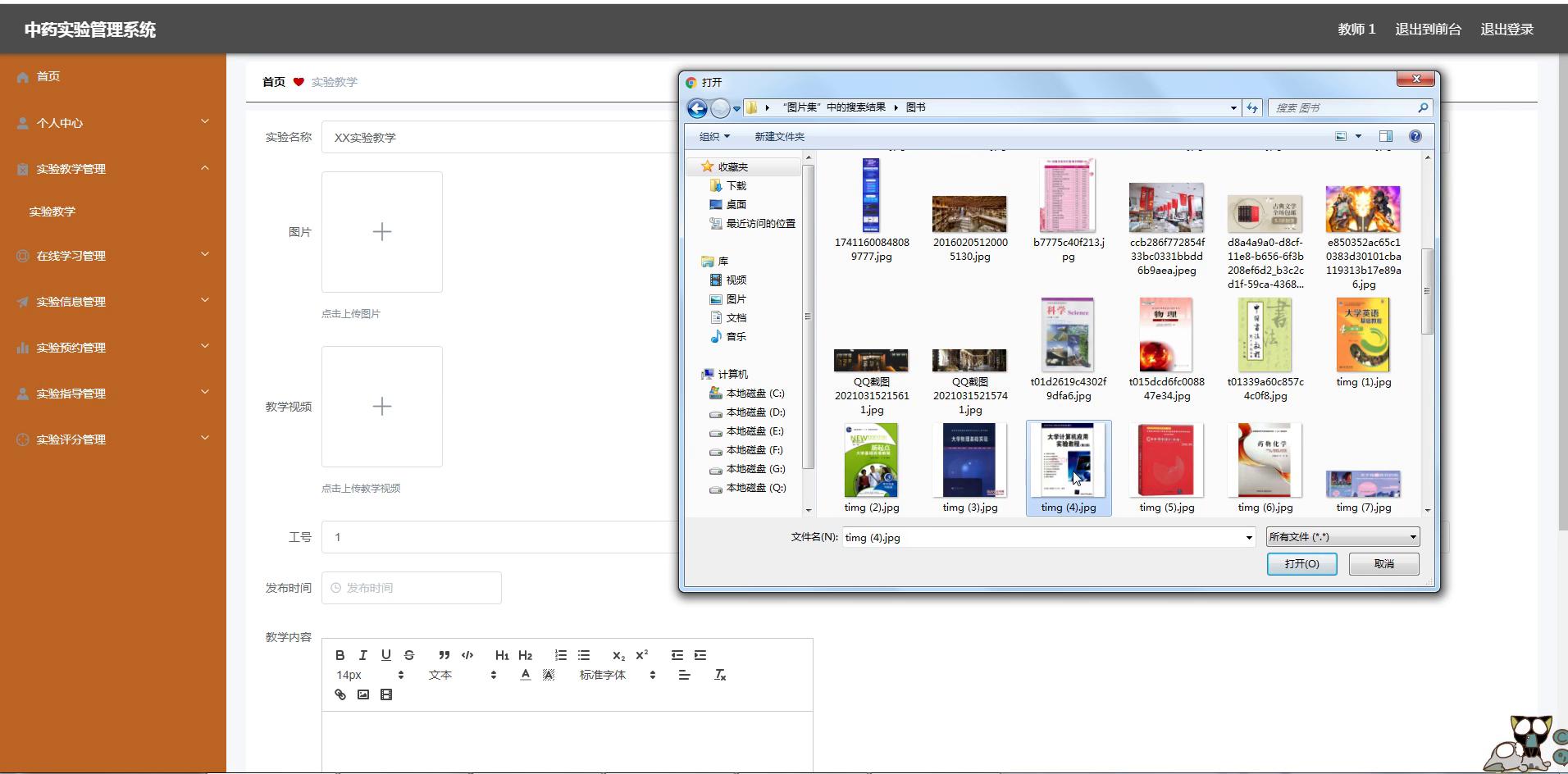The width and height of the screenshot is (1568, 774).
Task: Select 实验教学 in the sidebar submenu
Action: point(52,212)
